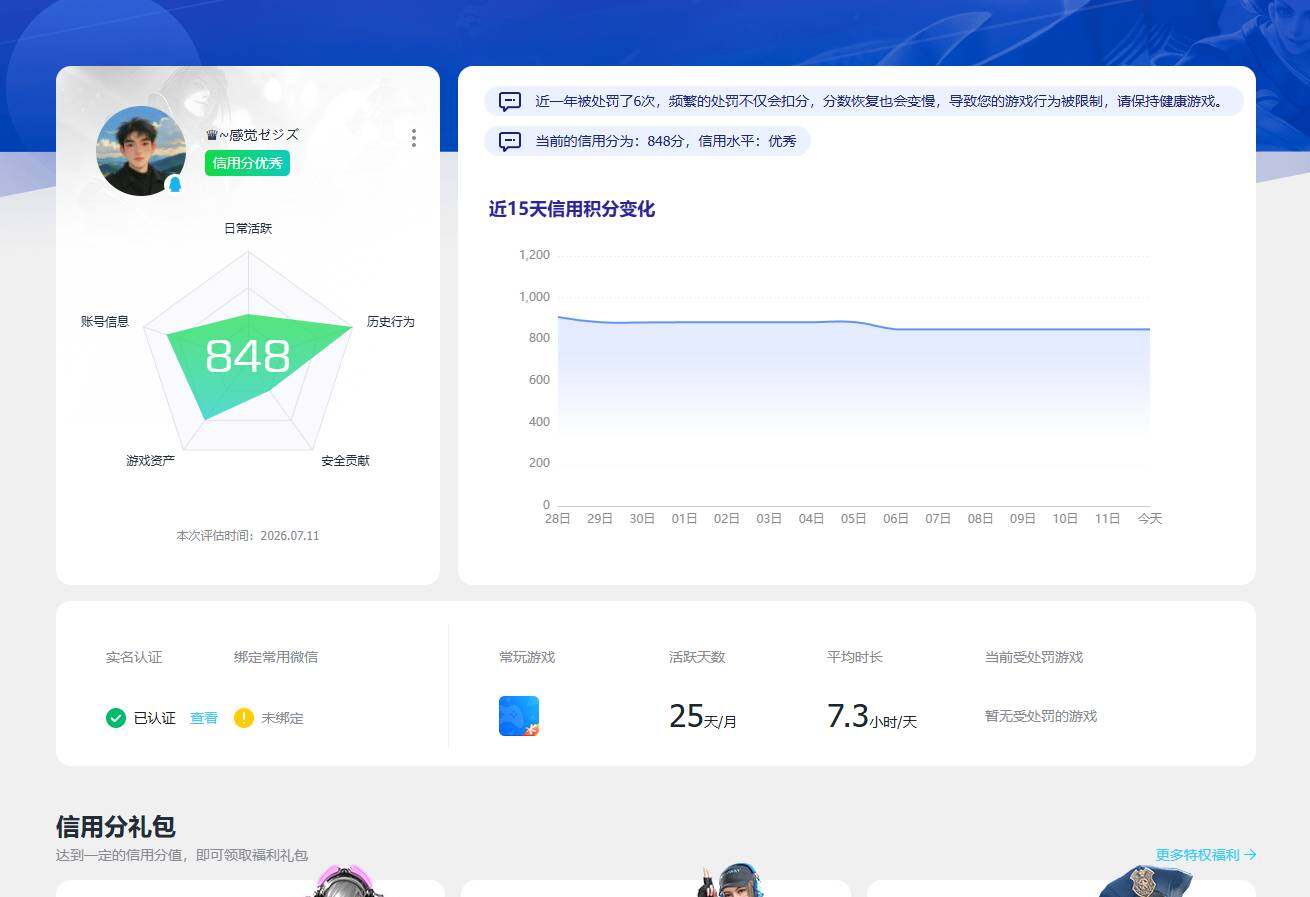This screenshot has height=897, width=1310.
Task: Click the 28日 label on chart axis
Action: coord(557,519)
